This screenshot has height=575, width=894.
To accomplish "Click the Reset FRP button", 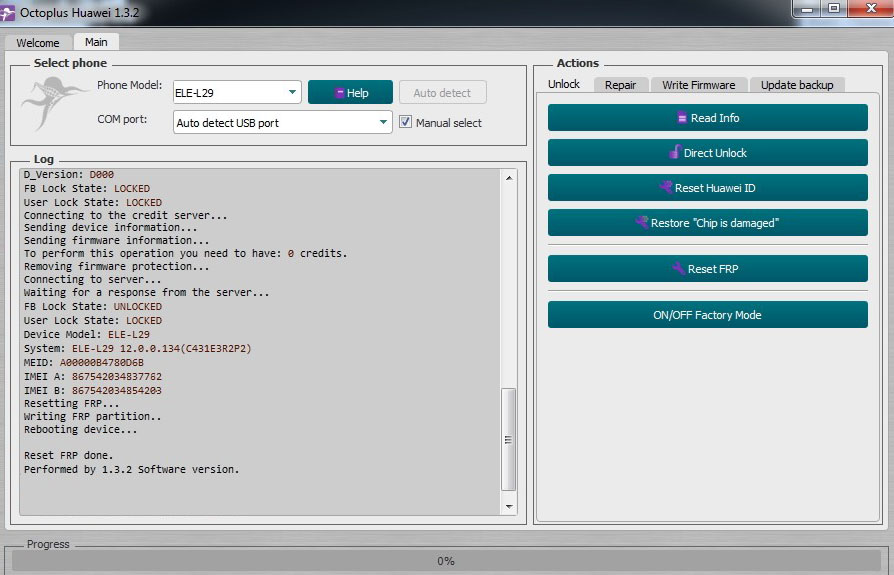I will [708, 268].
